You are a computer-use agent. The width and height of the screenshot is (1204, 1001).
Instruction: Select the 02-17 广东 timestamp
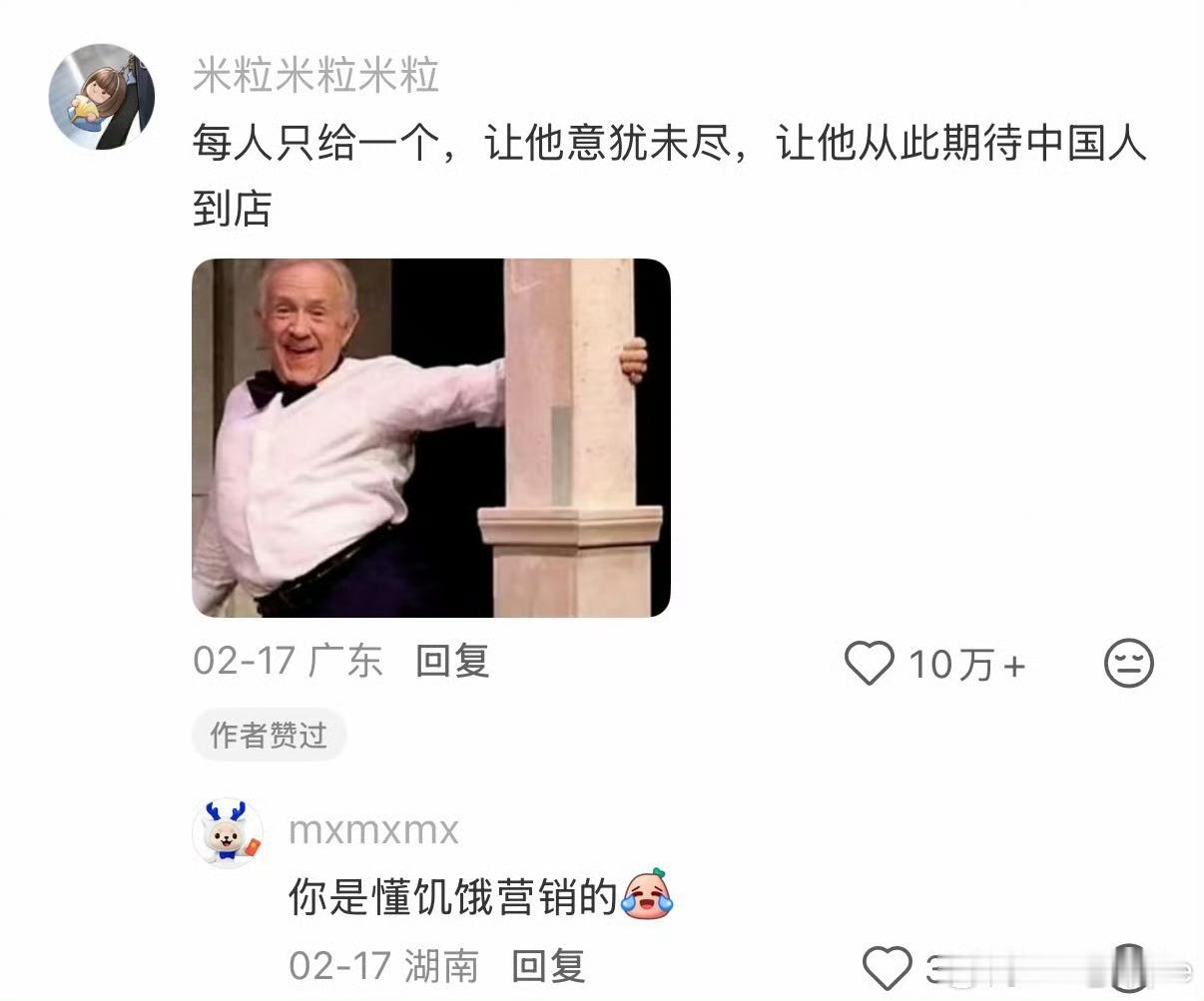288,661
